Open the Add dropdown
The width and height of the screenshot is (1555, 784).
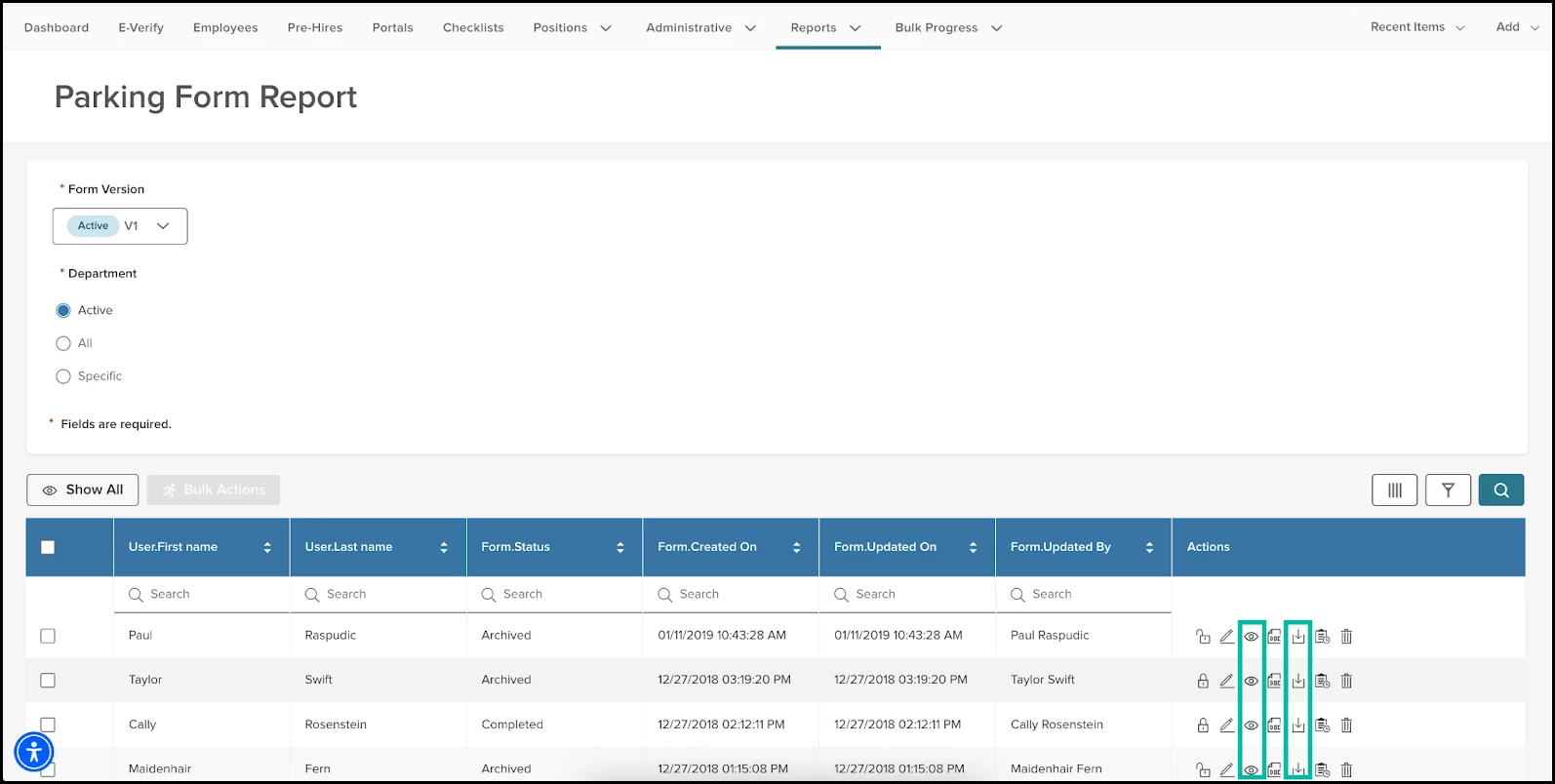click(x=1517, y=27)
